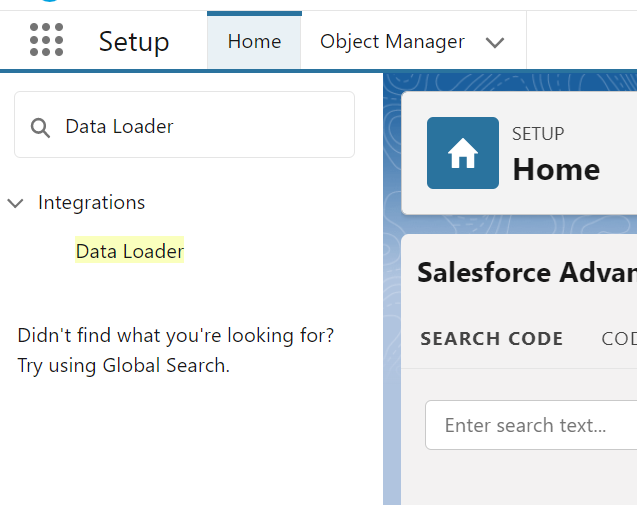Select the SEARCH CODE tab
The image size is (637, 505).
(x=491, y=339)
